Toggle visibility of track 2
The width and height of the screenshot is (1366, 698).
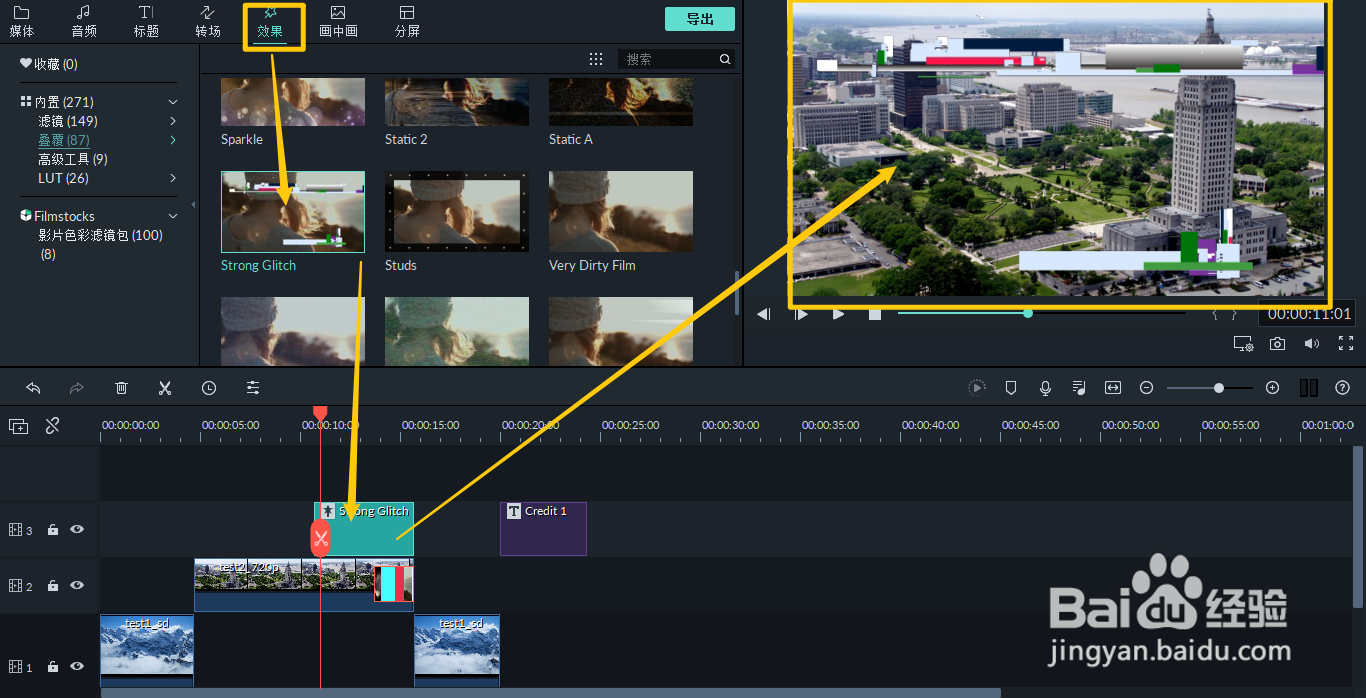[76, 585]
